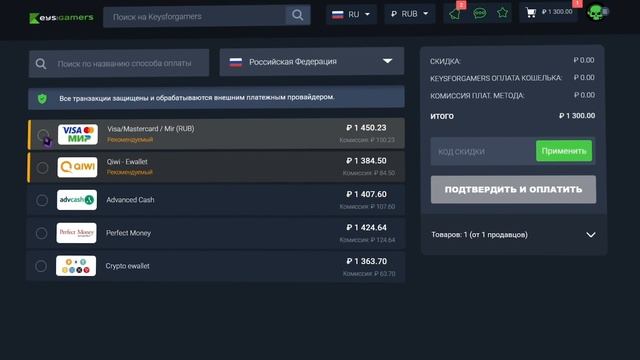Click the ₽ 1 407.60 price
Screen dimensions: 640x360
point(366,194)
